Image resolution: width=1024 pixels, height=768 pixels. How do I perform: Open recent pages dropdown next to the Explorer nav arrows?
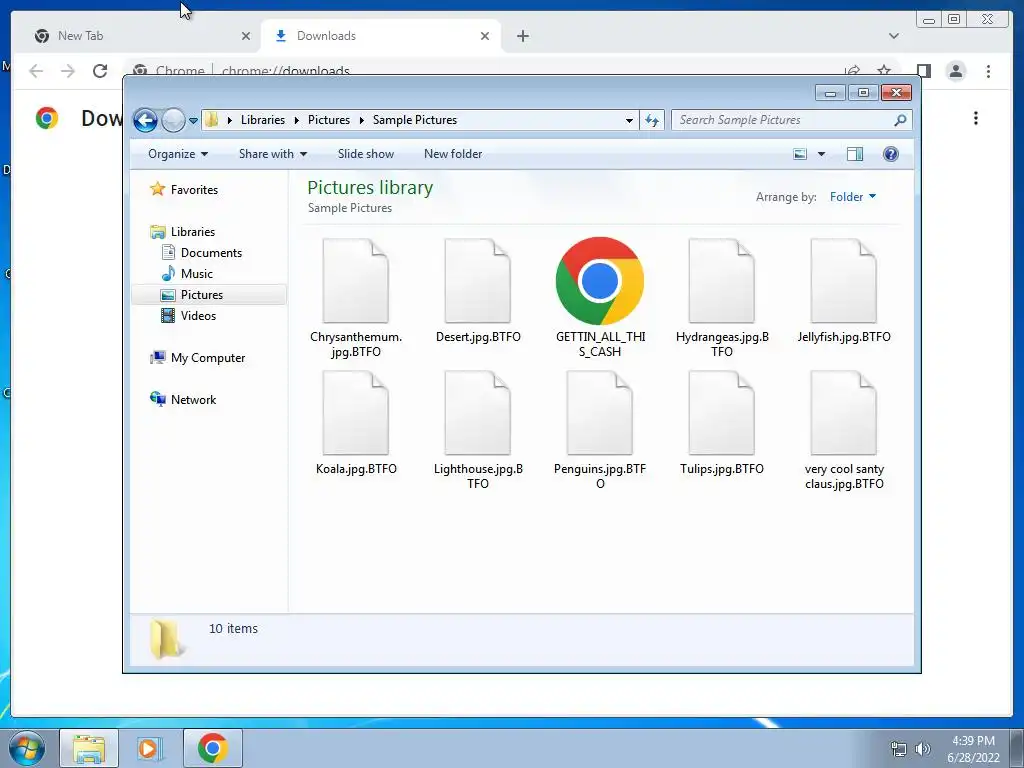[x=193, y=121]
